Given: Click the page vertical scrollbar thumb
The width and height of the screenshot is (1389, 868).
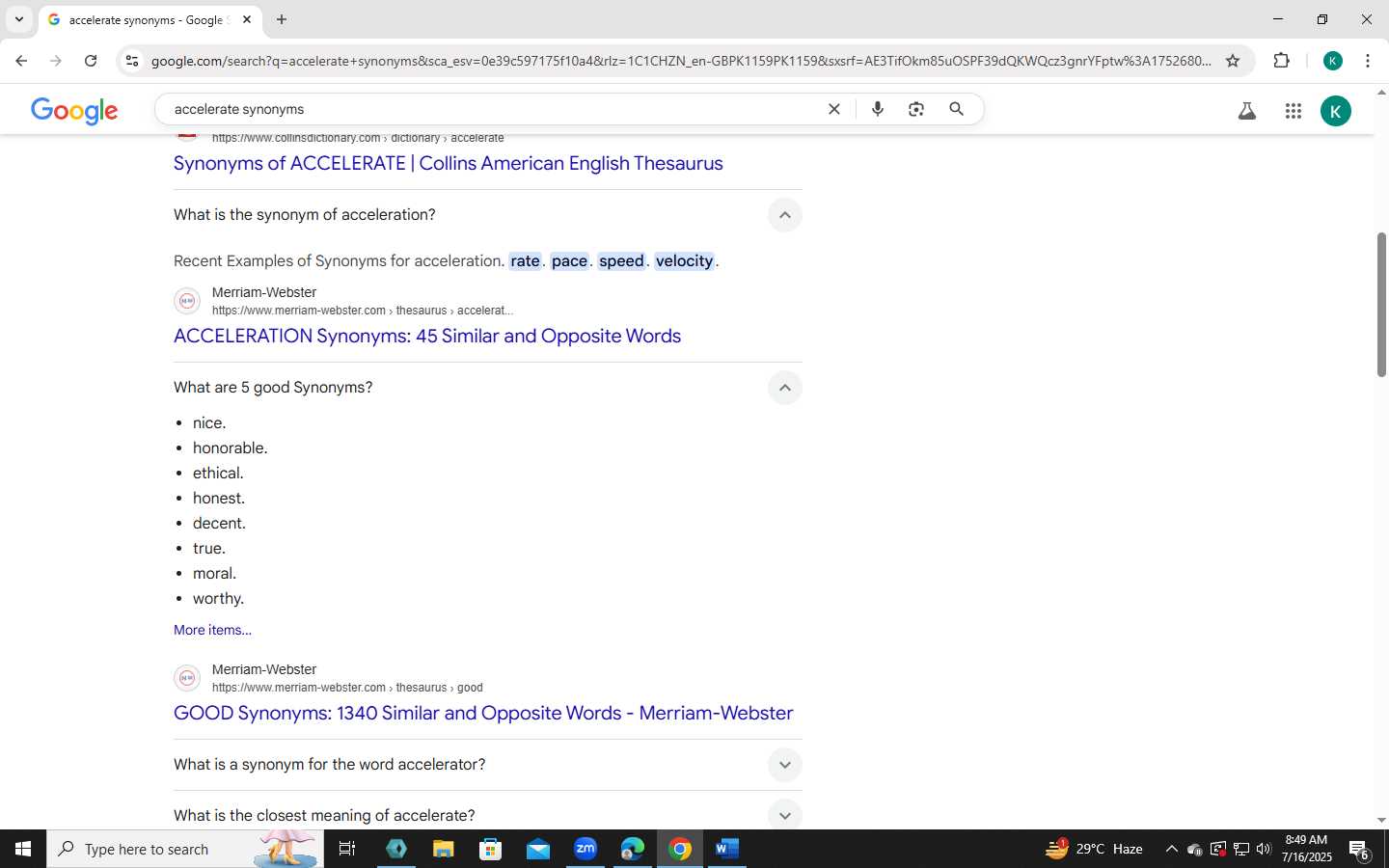Looking at the screenshot, I should point(1381,304).
